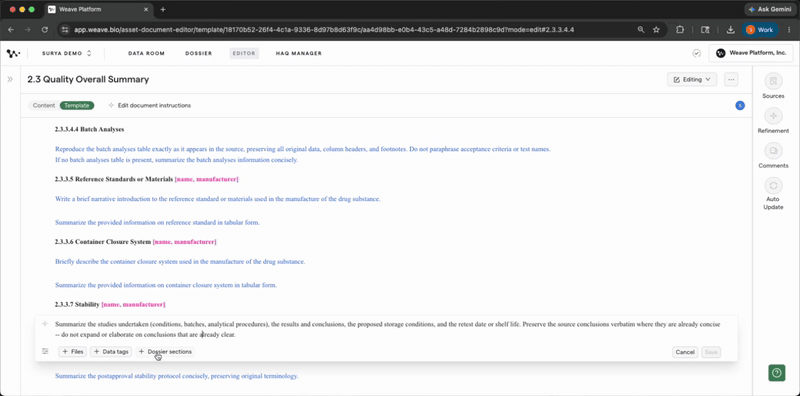Reload the page in browser
The image size is (800, 396).
click(44, 30)
